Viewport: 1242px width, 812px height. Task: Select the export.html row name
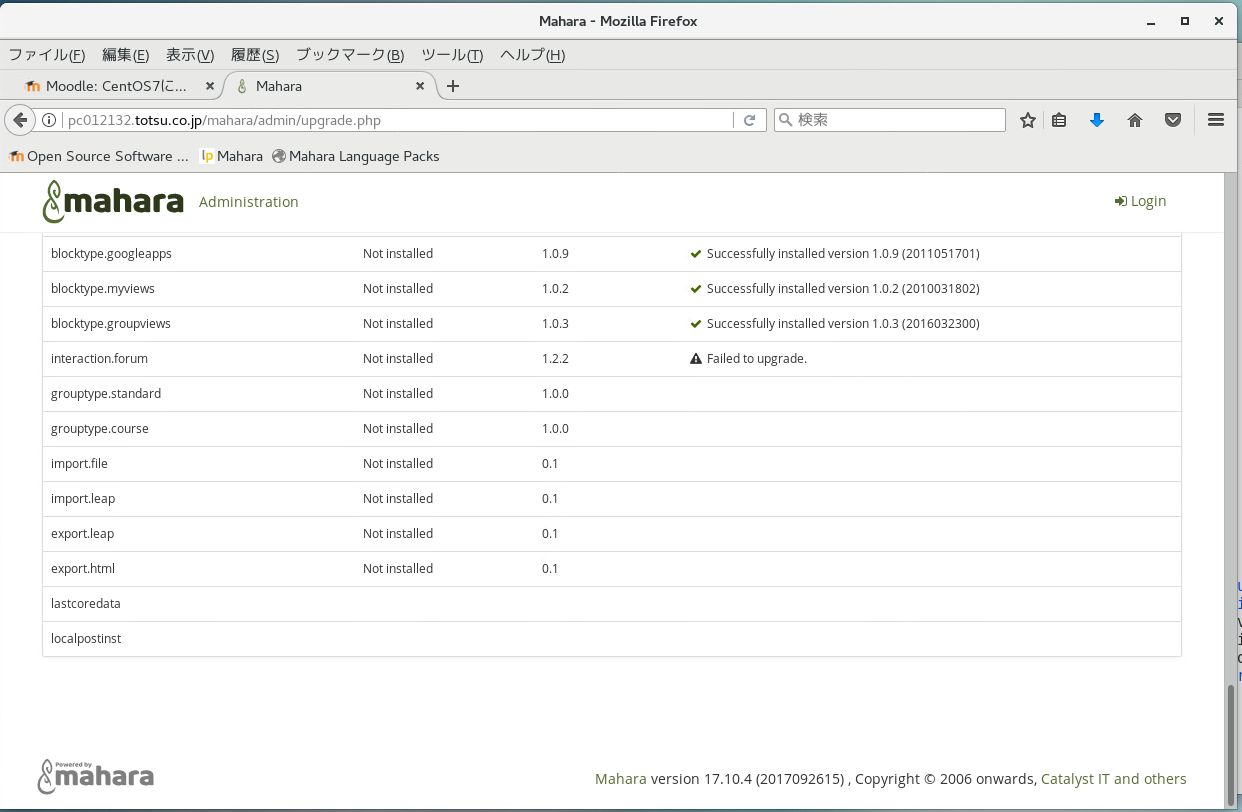click(x=83, y=568)
